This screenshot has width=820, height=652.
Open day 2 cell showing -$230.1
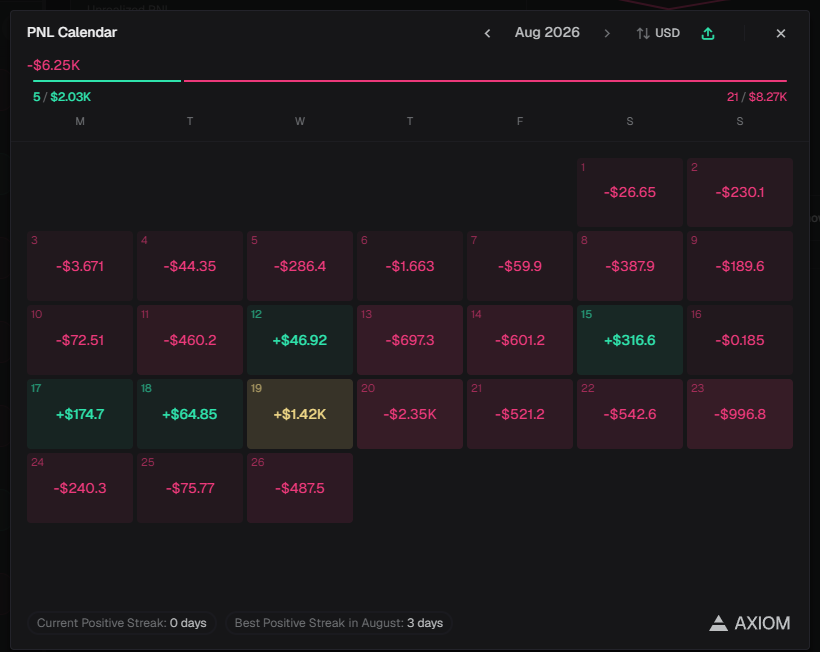740,192
